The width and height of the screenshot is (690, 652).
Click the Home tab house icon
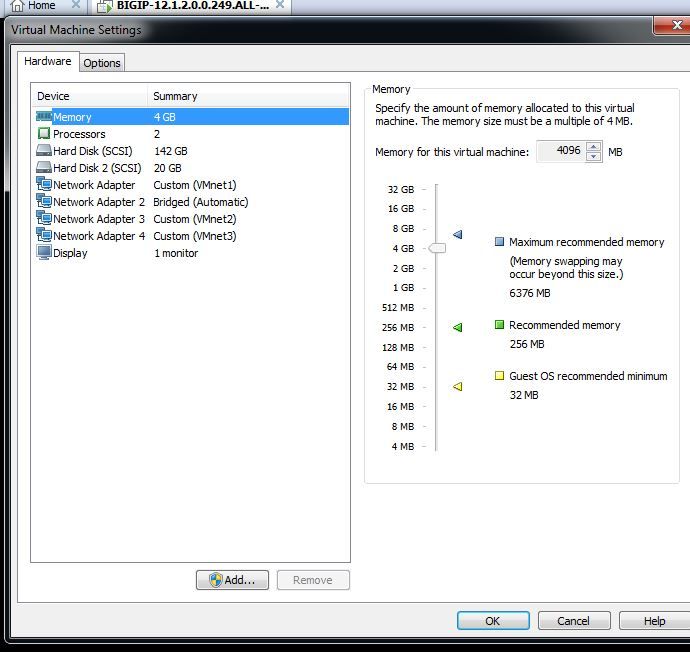pos(17,6)
